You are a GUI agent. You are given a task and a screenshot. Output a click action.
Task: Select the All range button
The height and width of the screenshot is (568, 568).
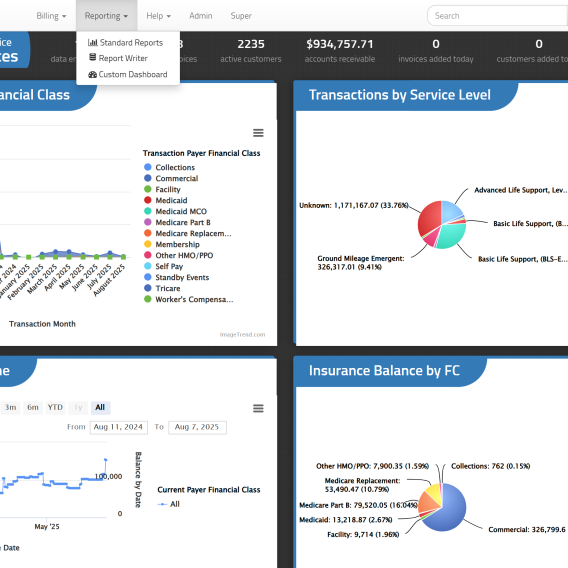[x=100, y=408]
